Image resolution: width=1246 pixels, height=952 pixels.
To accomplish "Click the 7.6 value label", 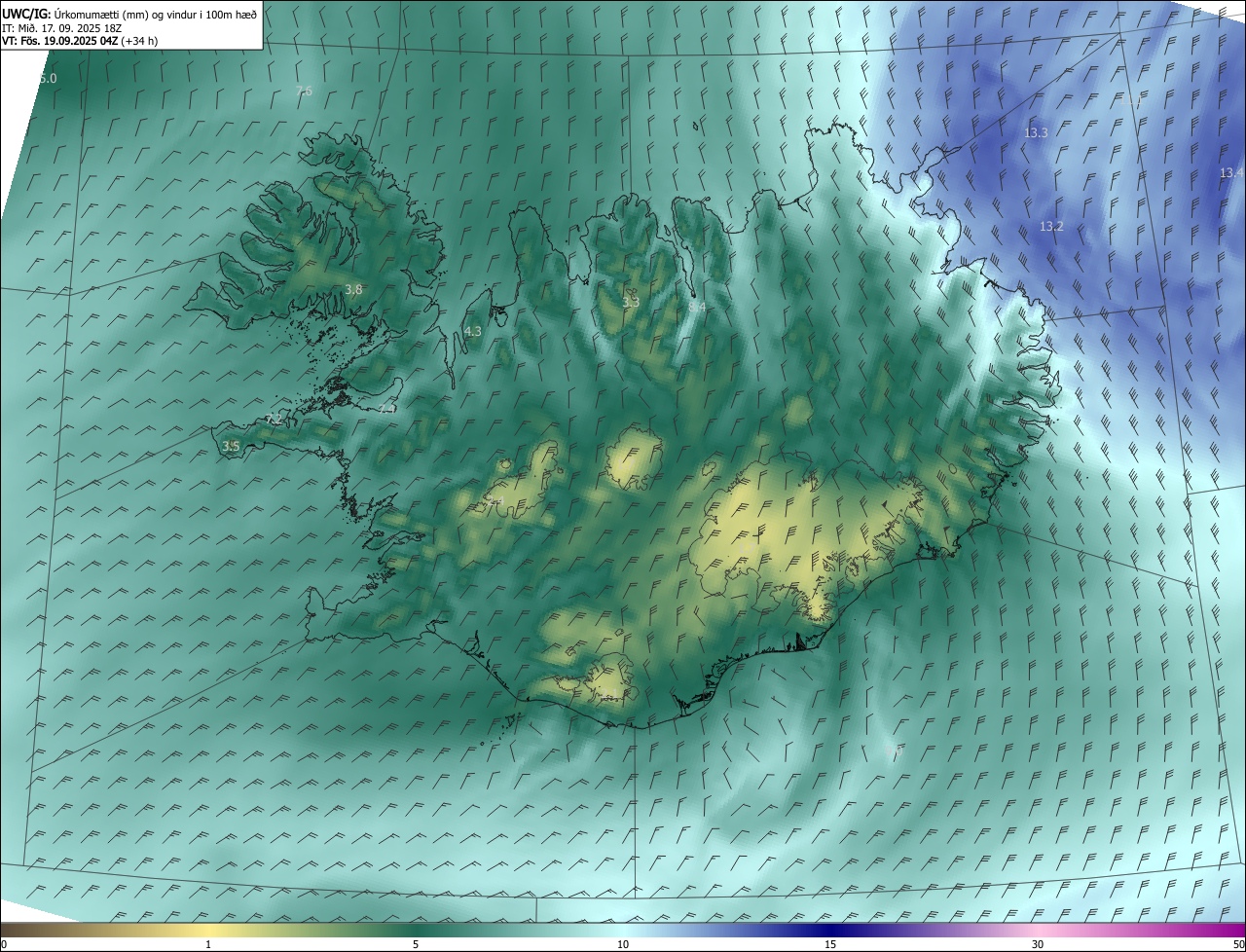I will pos(304,91).
